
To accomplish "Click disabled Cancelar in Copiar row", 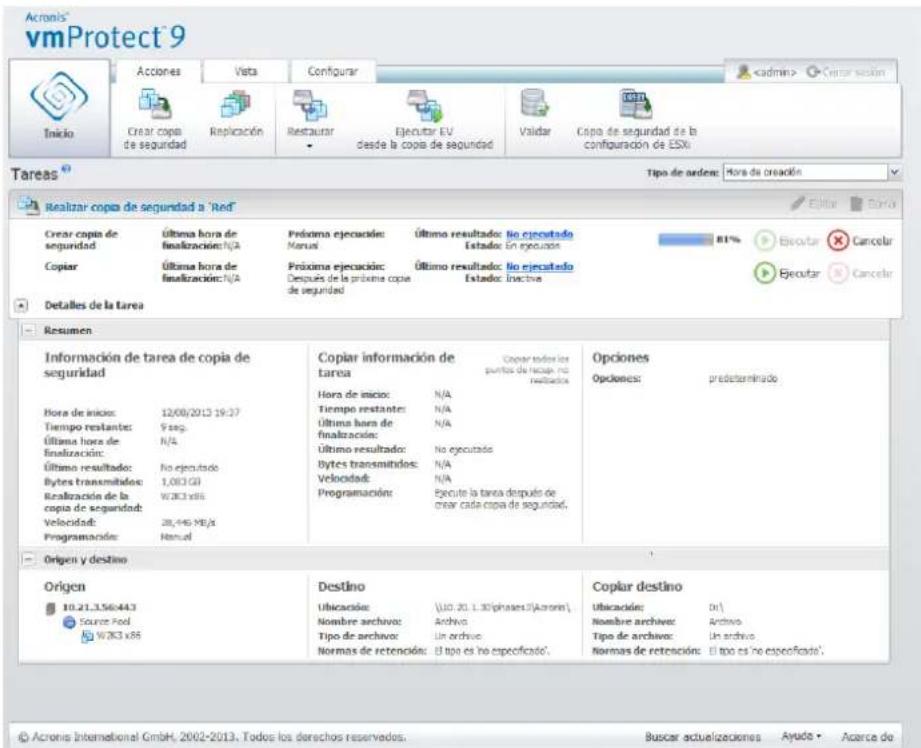I will pyautogui.click(x=860, y=273).
